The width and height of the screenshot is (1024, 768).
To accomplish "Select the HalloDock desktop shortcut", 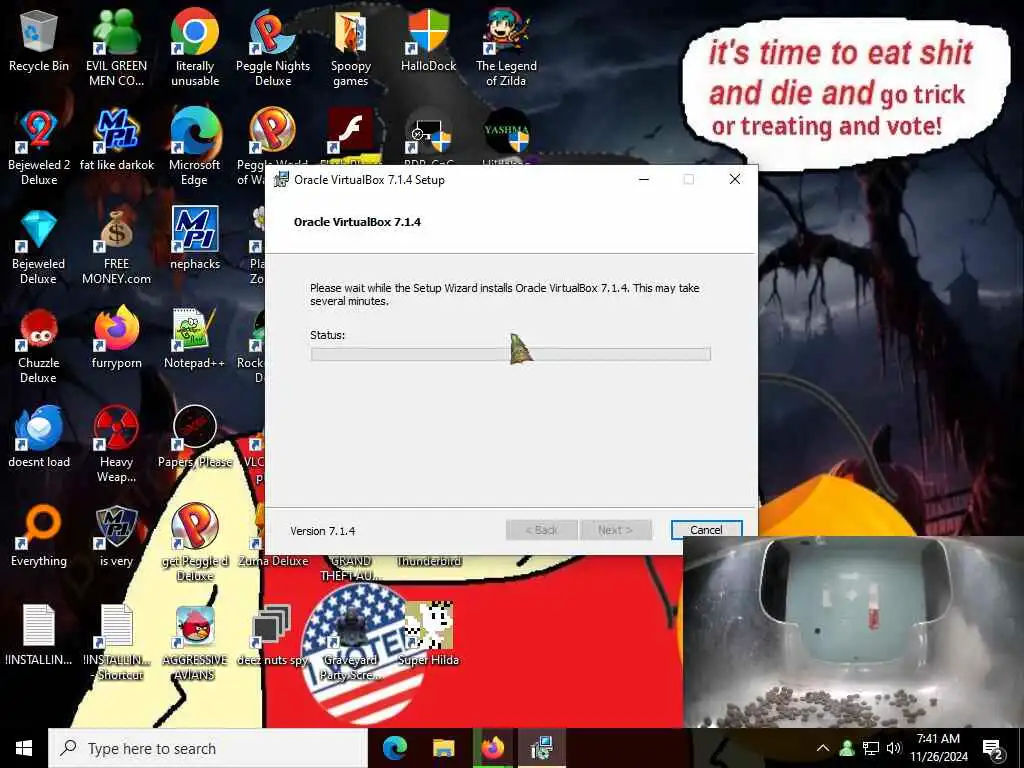I will click(428, 40).
